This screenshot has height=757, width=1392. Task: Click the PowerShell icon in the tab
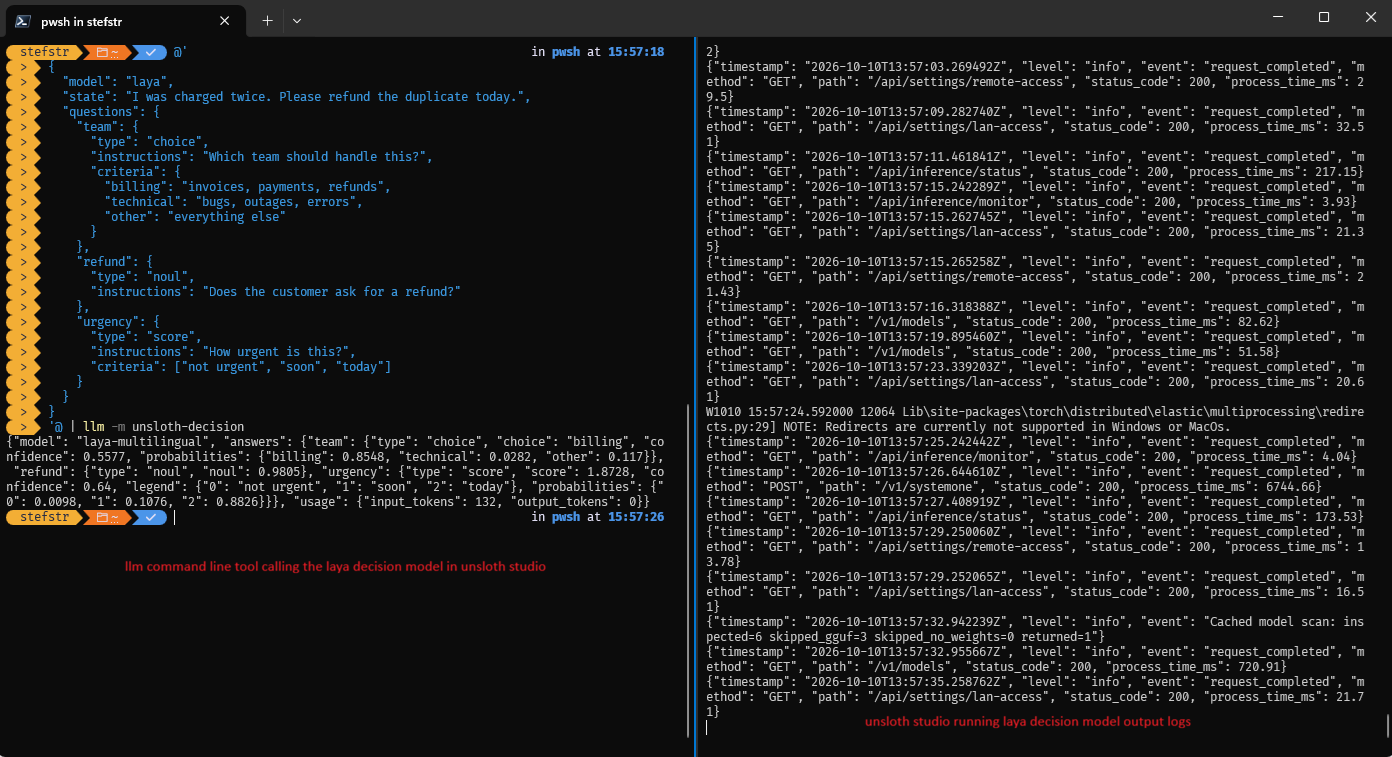21,20
